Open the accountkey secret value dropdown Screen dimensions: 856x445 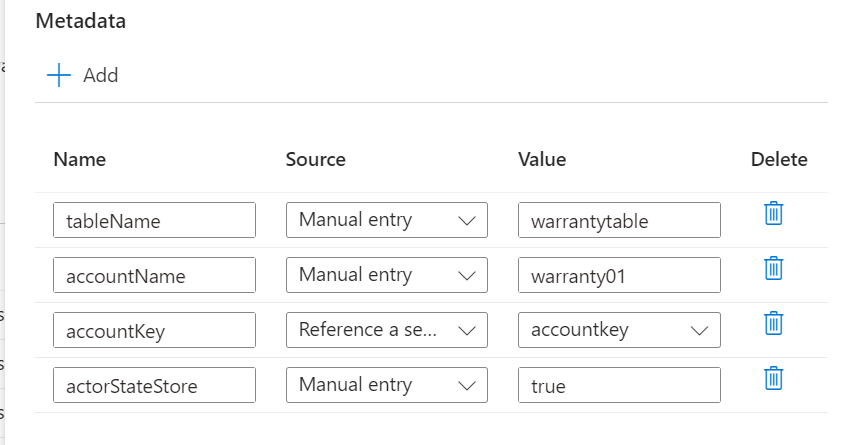point(619,330)
